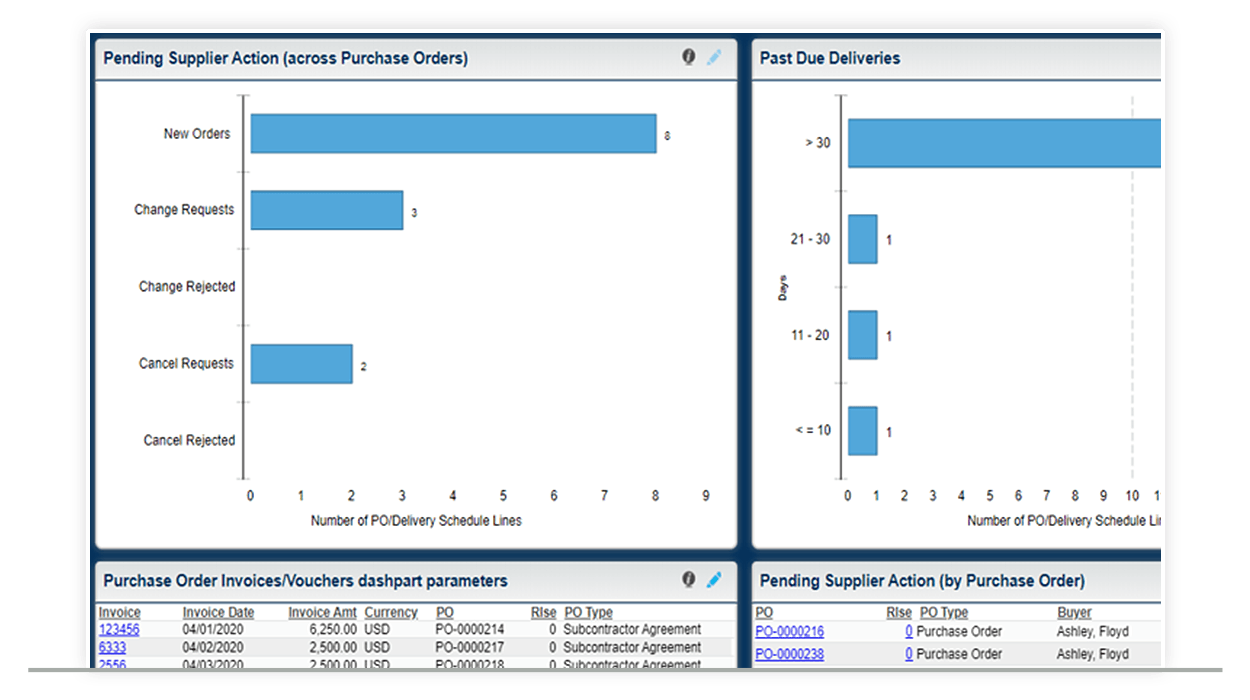Open info tooltip on Pending Supplier Action panel

689,57
